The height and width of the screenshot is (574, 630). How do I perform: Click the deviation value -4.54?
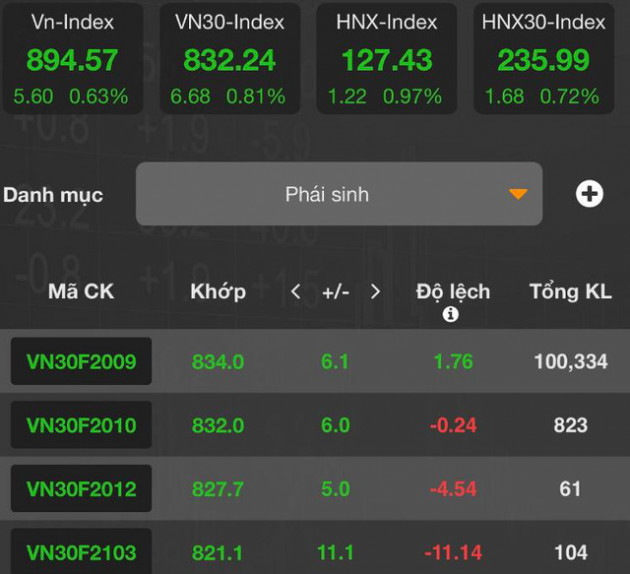point(453,489)
